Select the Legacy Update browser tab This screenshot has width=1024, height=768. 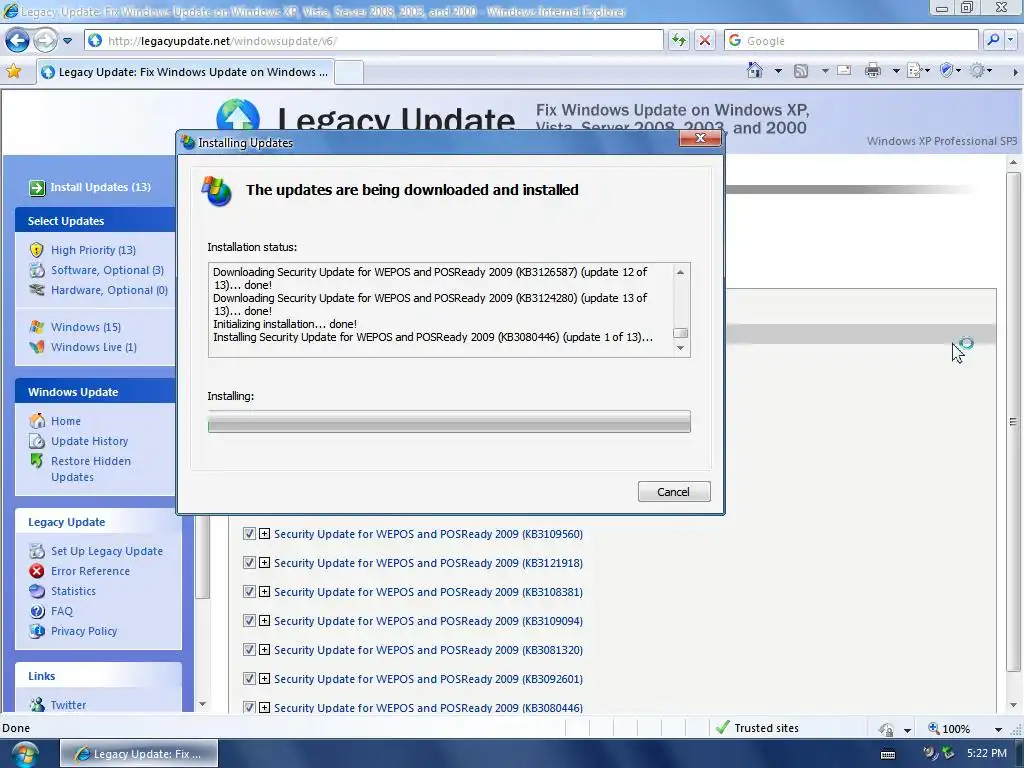(x=185, y=72)
